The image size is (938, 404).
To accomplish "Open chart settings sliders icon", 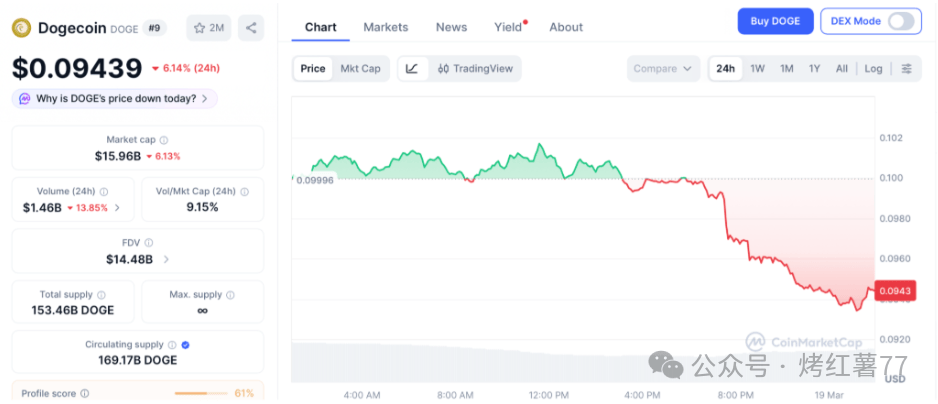I will tap(906, 69).
